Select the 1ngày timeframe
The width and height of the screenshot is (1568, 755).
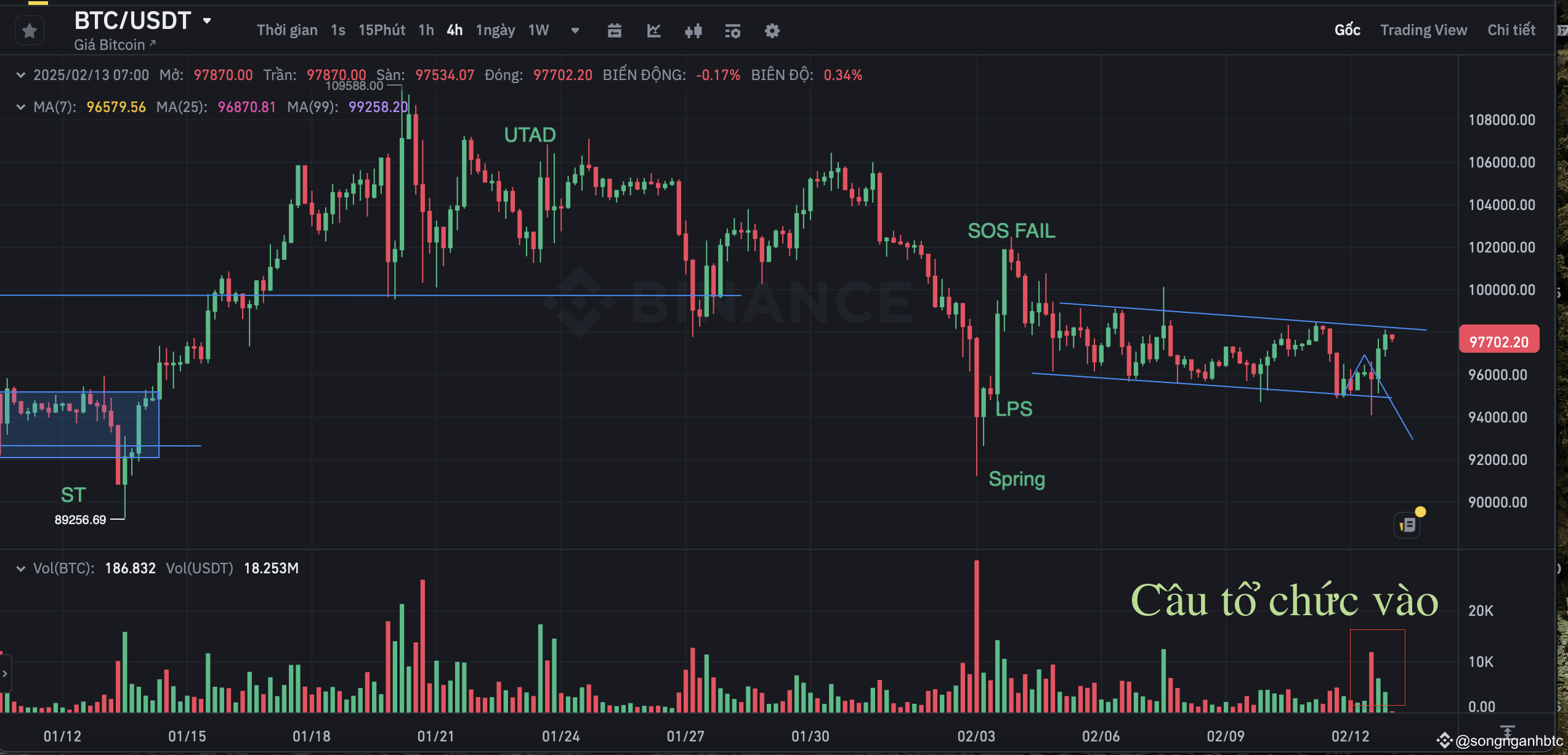click(495, 30)
